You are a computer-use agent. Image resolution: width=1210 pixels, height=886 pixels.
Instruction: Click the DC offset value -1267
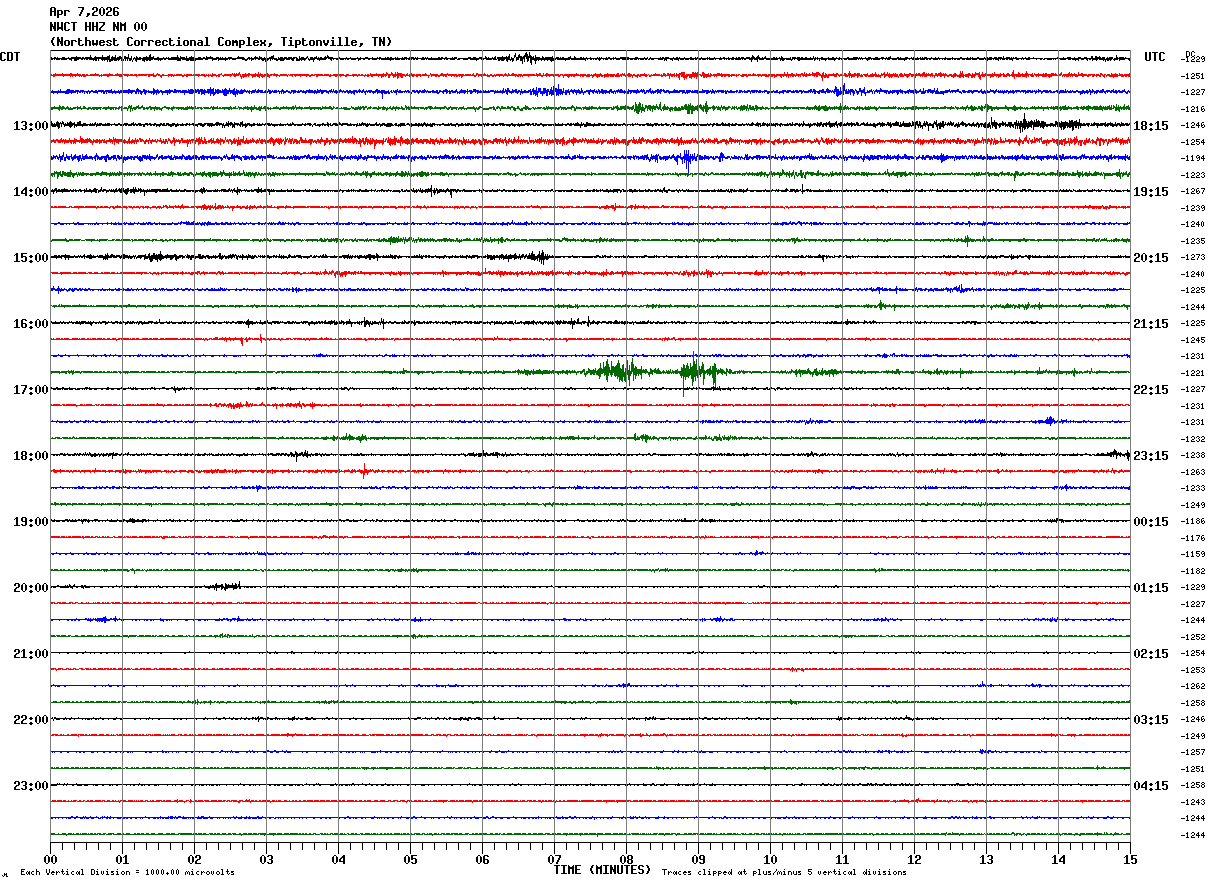click(x=1192, y=192)
